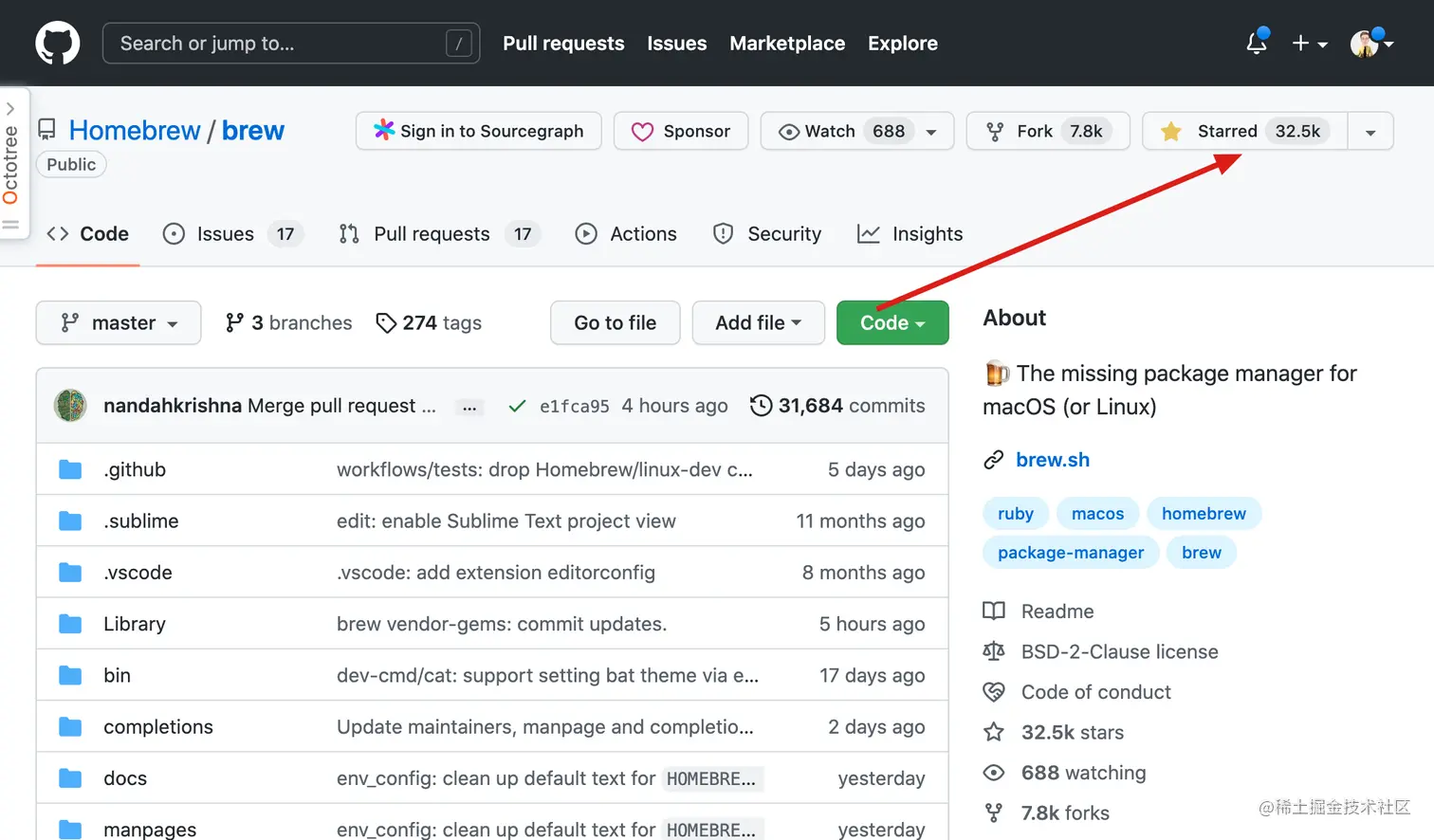This screenshot has width=1434, height=840.
Task: Open the Code of conduct link
Action: click(1096, 692)
